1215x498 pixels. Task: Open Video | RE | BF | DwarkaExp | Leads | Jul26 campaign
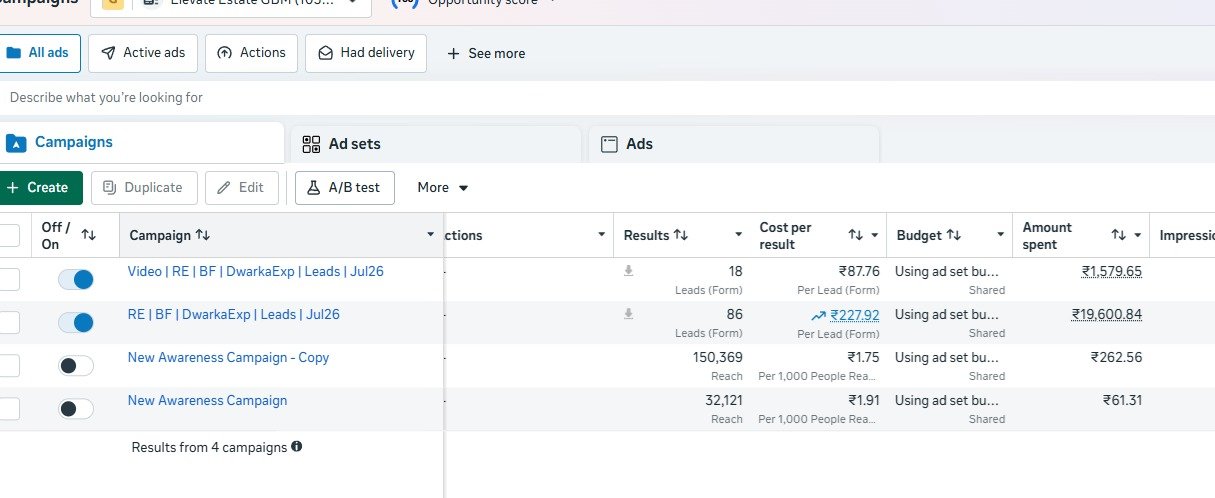point(256,271)
